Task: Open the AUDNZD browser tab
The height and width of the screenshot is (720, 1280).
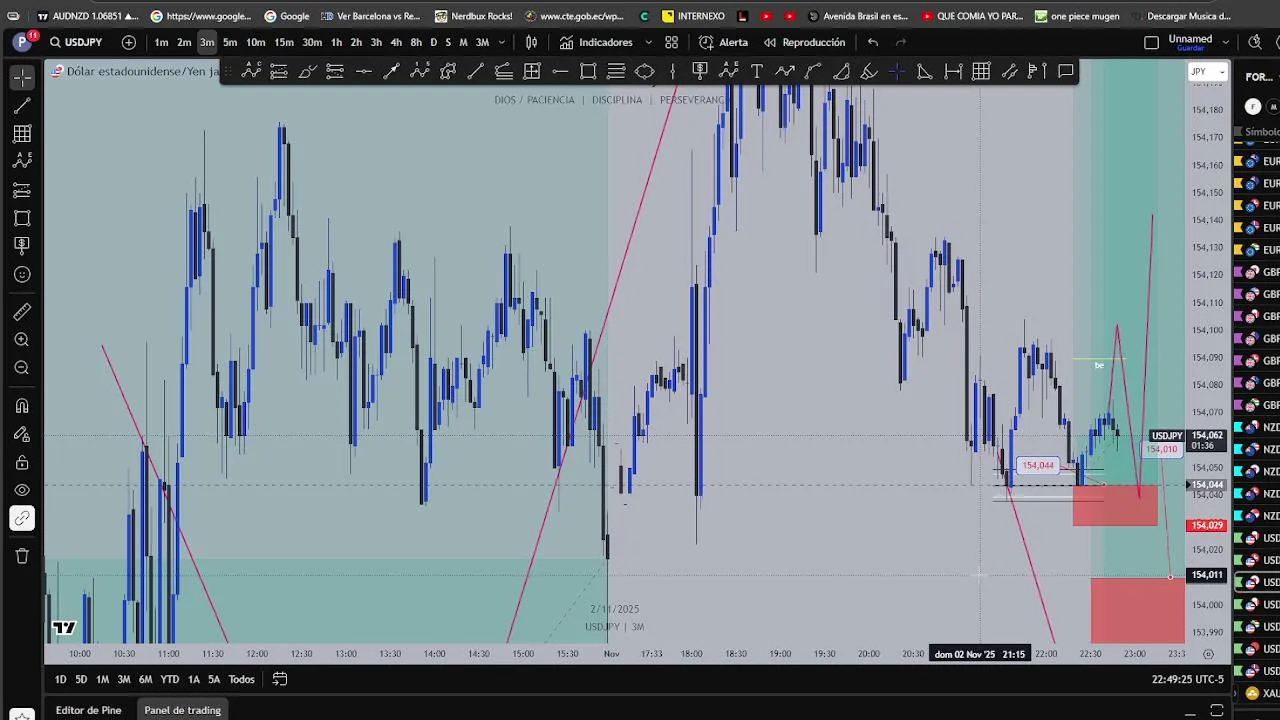Action: pyautogui.click(x=88, y=16)
